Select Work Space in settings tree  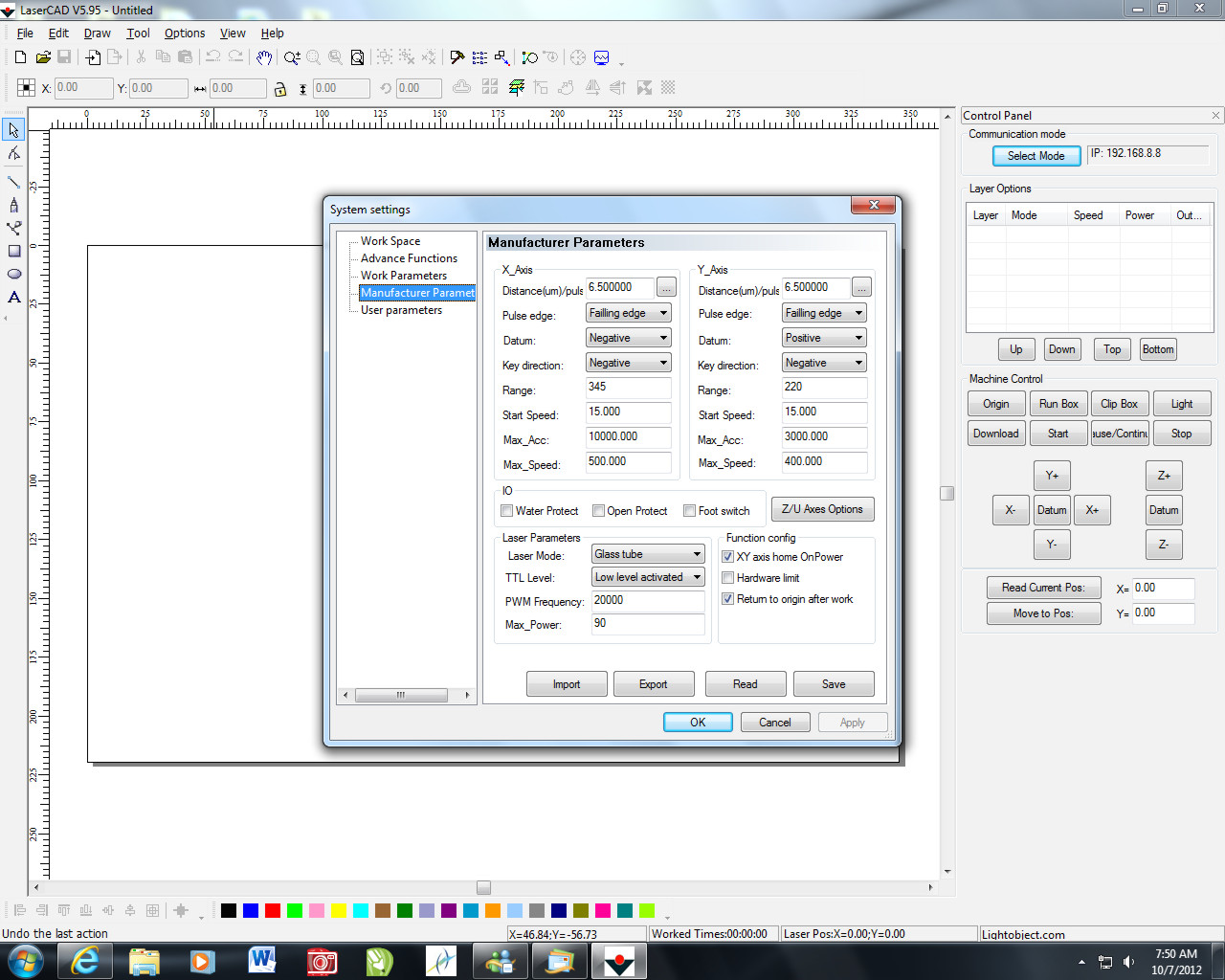[x=390, y=241]
